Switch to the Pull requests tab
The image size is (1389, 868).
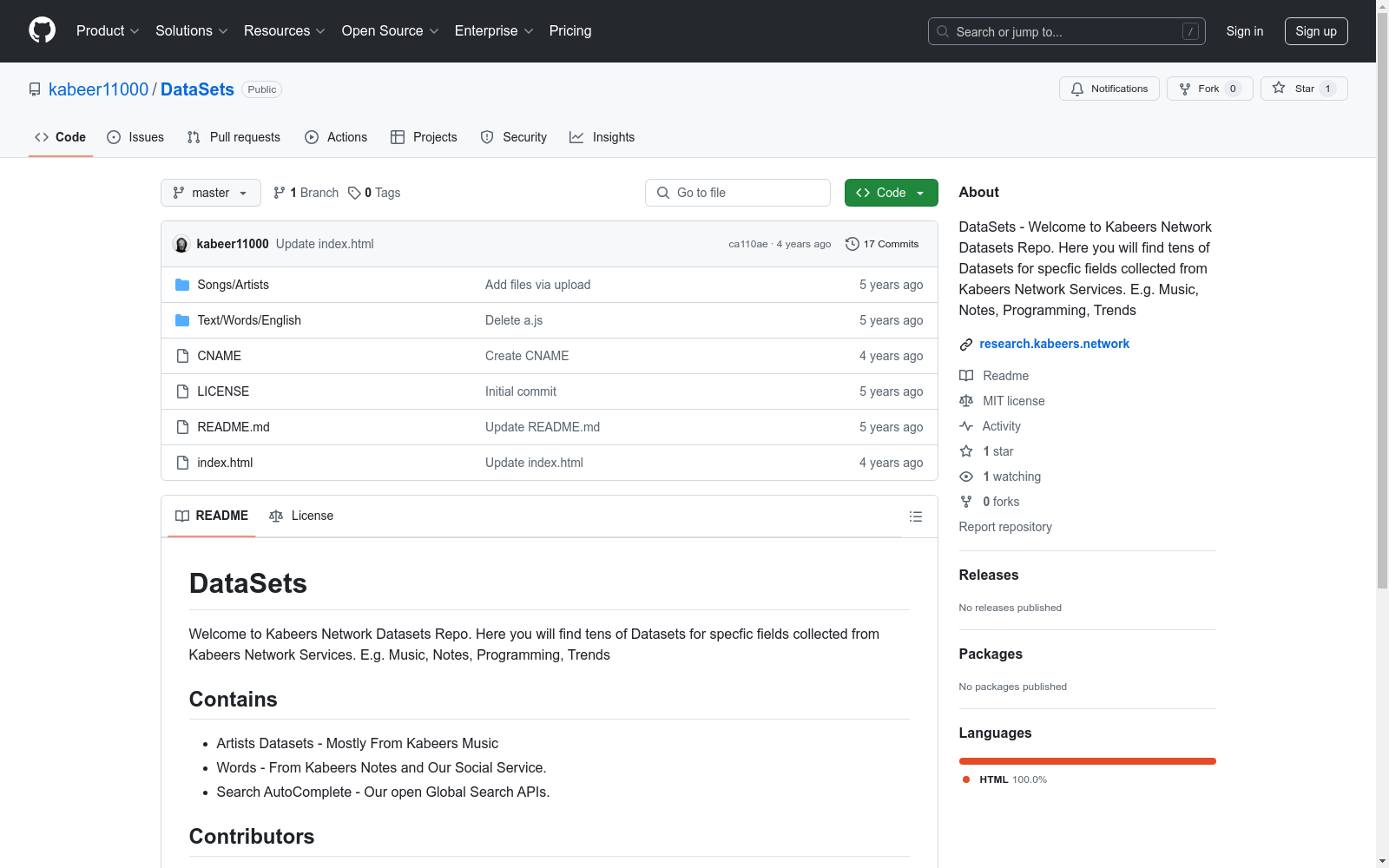[x=234, y=137]
